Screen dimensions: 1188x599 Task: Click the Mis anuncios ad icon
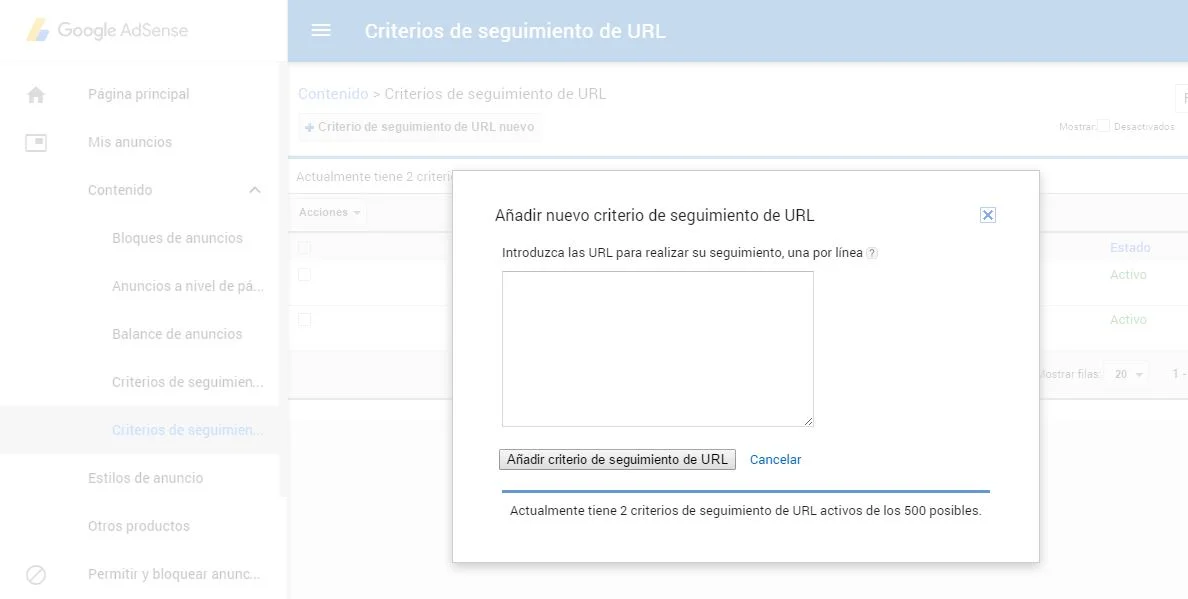point(36,143)
